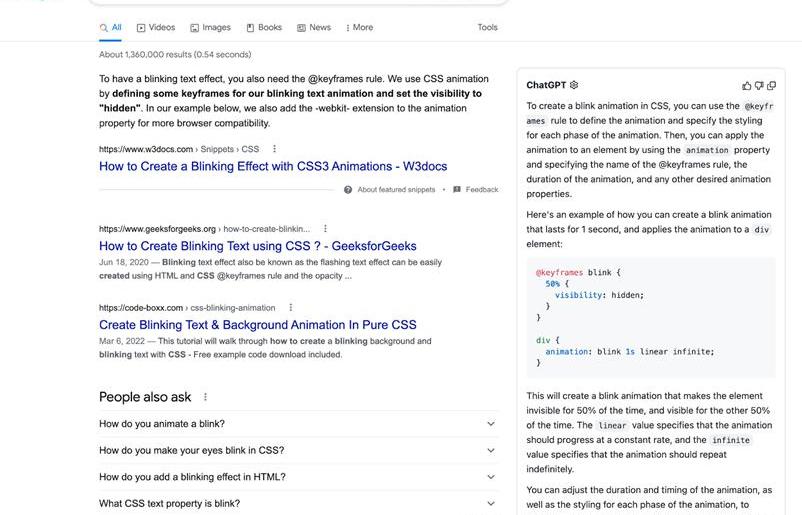Viewport: 802px width, 515px height.
Task: Click the 'visibility: hidden;' code line
Action: point(599,295)
